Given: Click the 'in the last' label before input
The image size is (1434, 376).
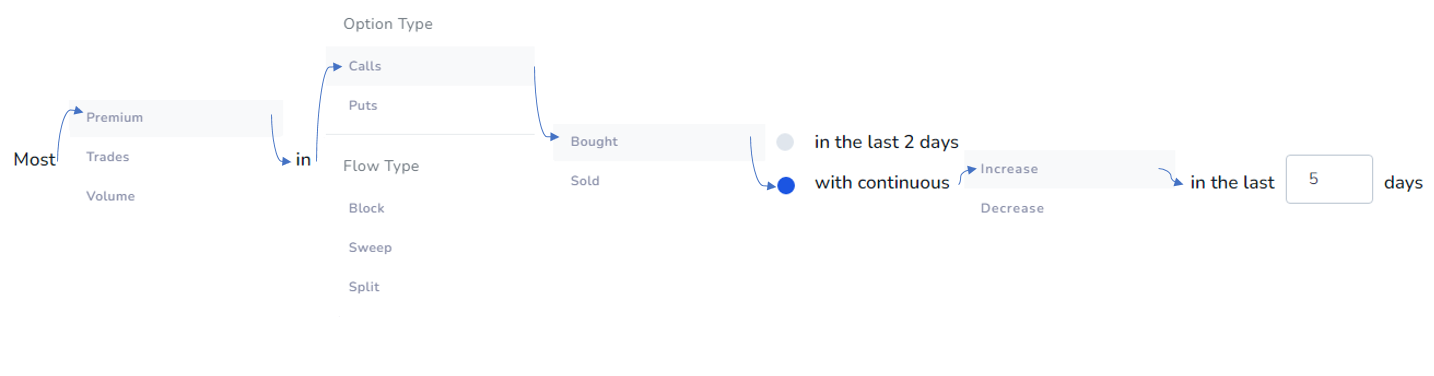Looking at the screenshot, I should pyautogui.click(x=1232, y=183).
